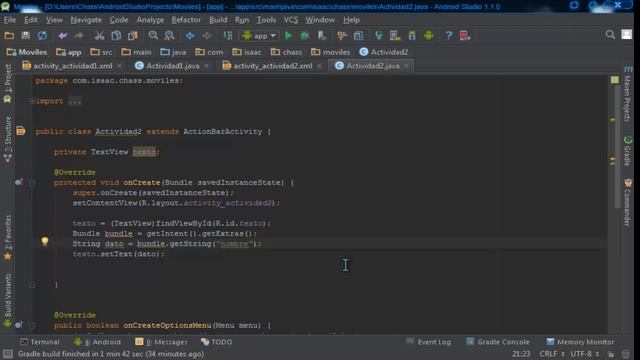Select the chass breadcrumb folder
640x360 pixels.
pos(287,52)
